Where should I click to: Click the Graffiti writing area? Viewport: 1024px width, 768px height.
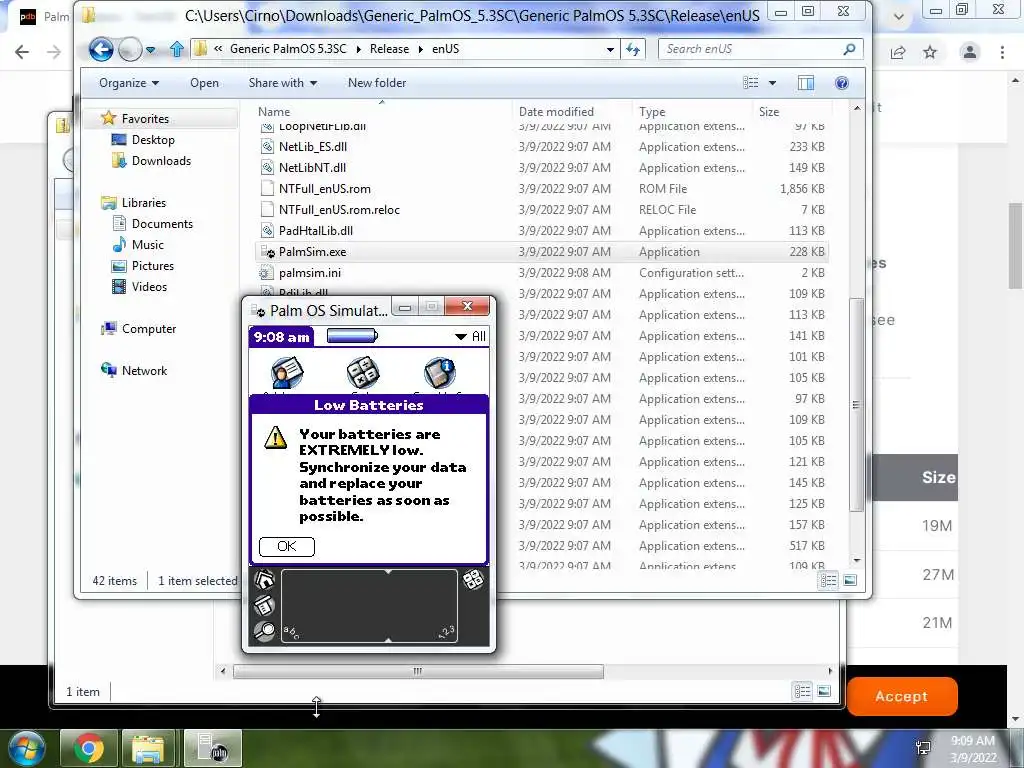click(x=369, y=605)
